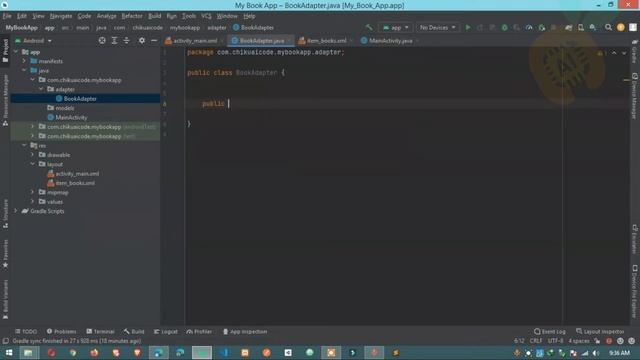The width and height of the screenshot is (640, 360).
Task: Switch to item_books.xml editor tab
Action: coord(325,40)
